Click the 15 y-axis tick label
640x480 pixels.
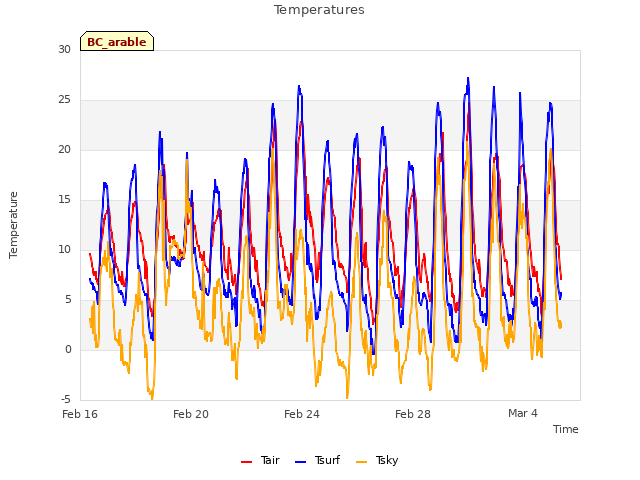64,200
